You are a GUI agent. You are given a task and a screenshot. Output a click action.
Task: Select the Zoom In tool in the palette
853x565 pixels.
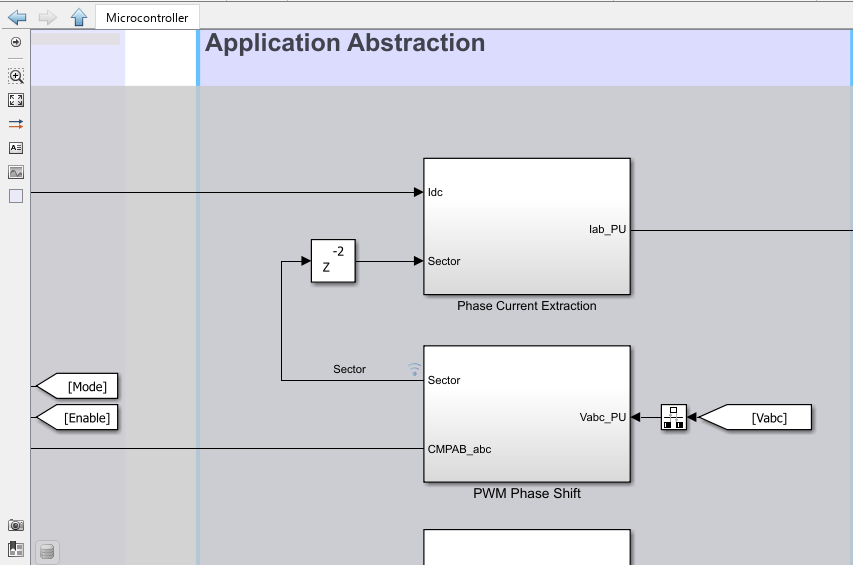coord(15,76)
